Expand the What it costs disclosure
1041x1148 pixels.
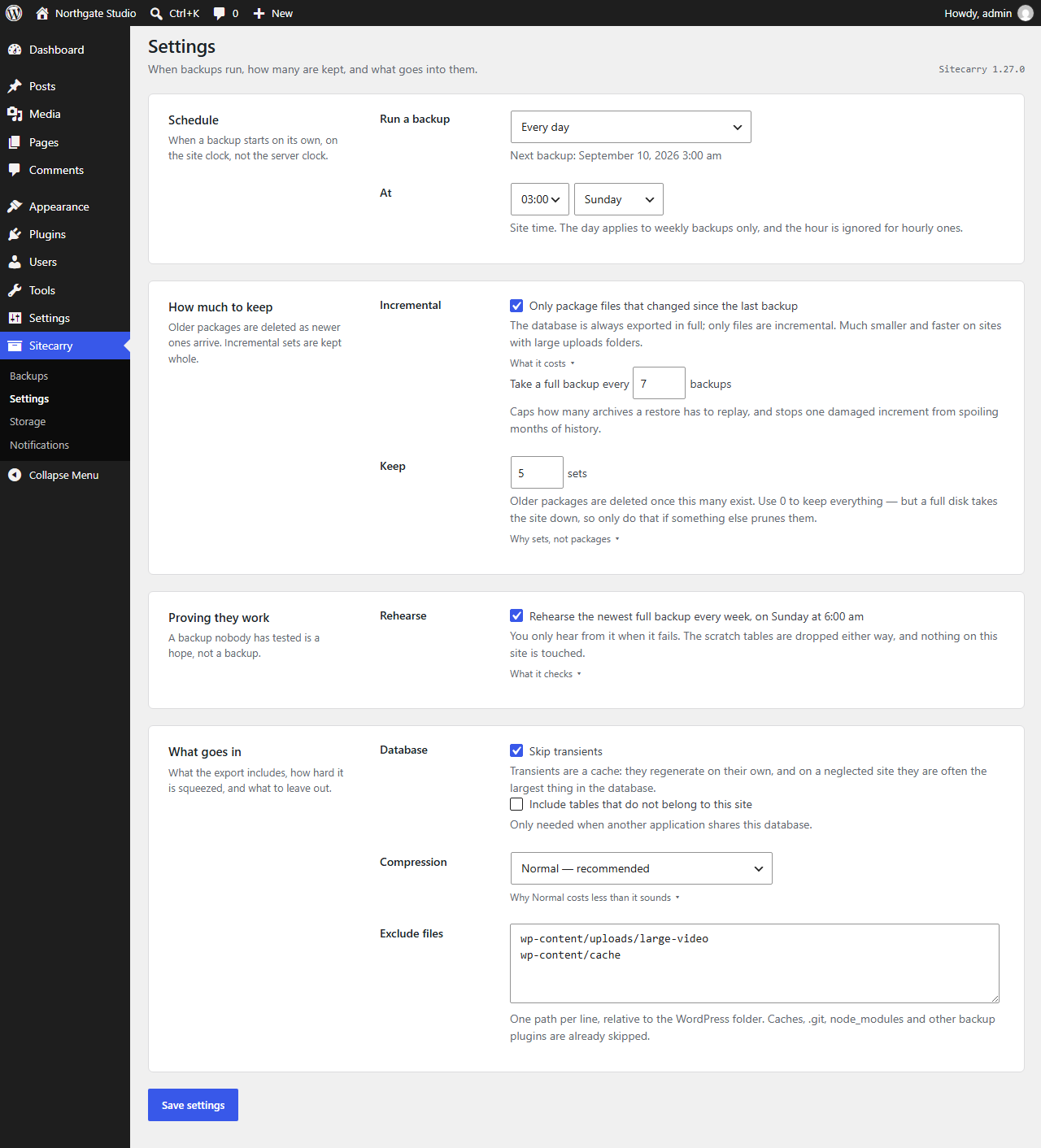tap(542, 363)
